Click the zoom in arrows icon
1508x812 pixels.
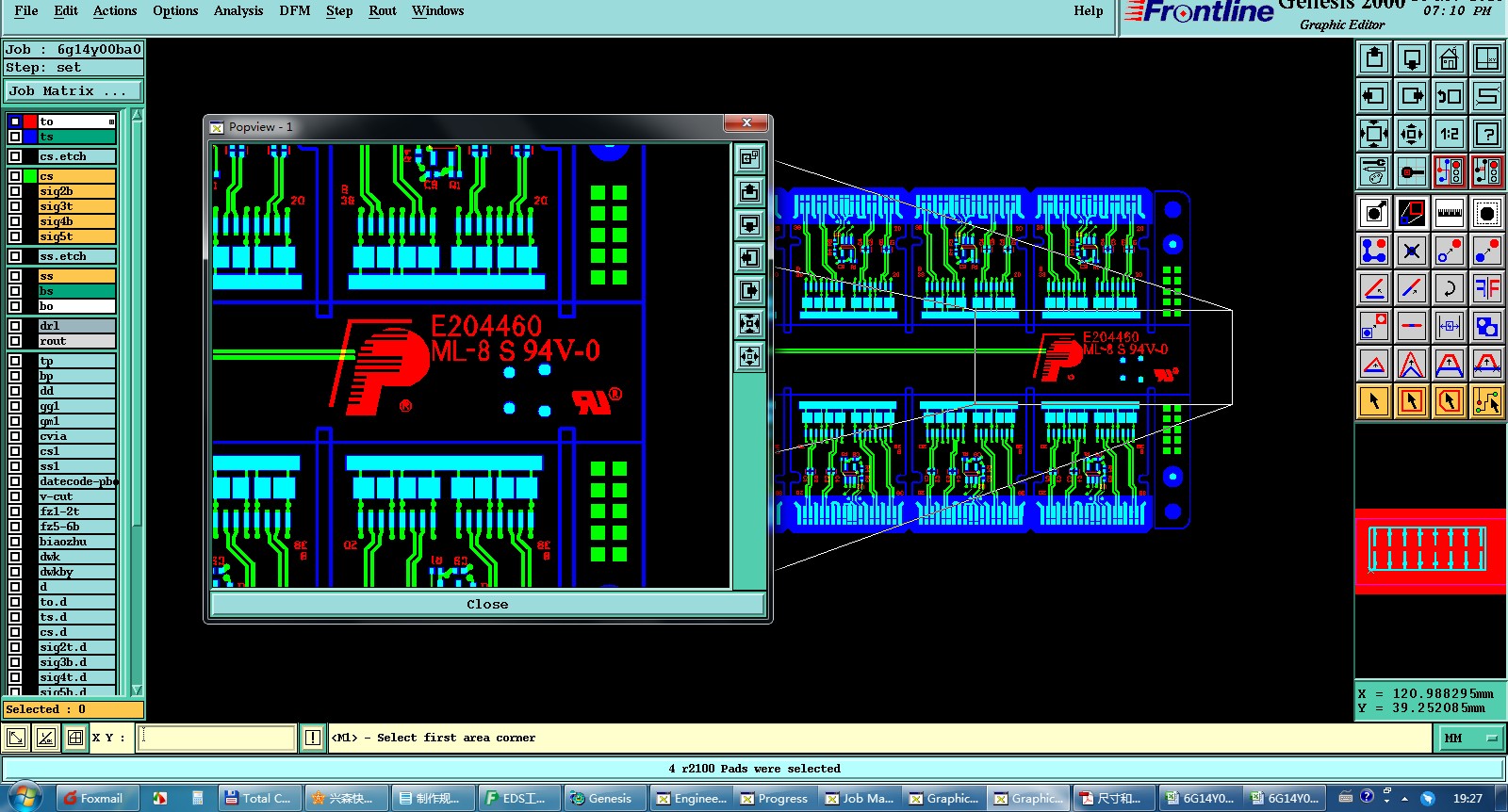click(1374, 134)
